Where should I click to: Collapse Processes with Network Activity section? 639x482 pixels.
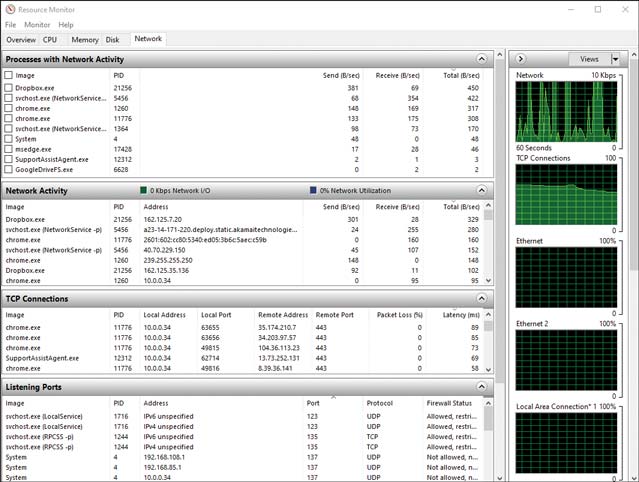coord(481,59)
